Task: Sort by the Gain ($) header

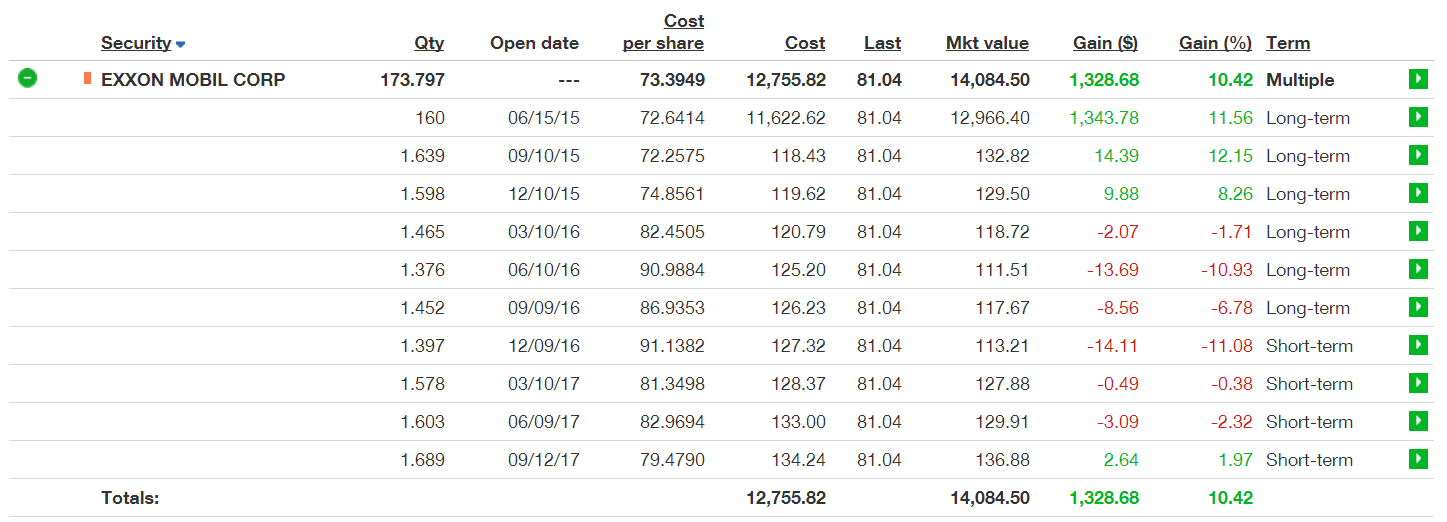Action: click(x=1105, y=43)
